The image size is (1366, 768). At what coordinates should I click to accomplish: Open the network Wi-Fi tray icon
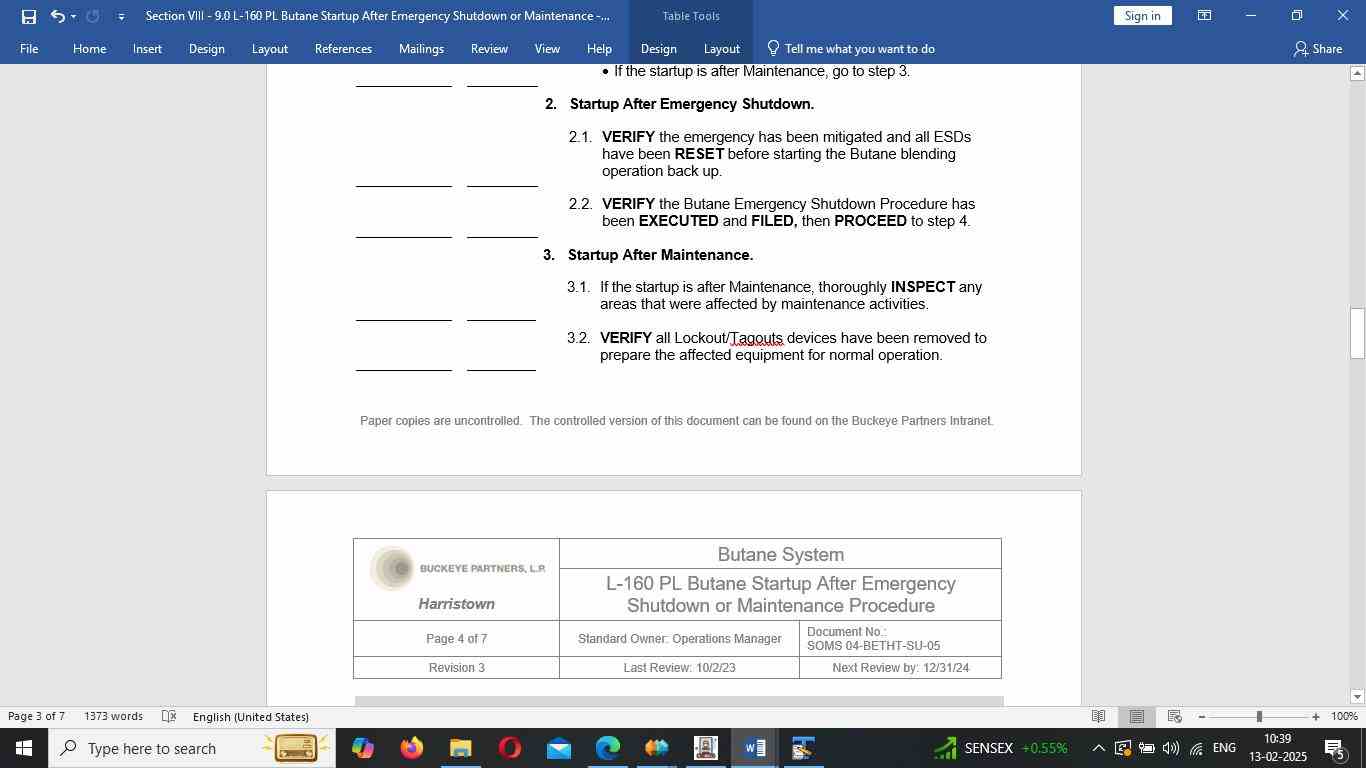point(1196,748)
